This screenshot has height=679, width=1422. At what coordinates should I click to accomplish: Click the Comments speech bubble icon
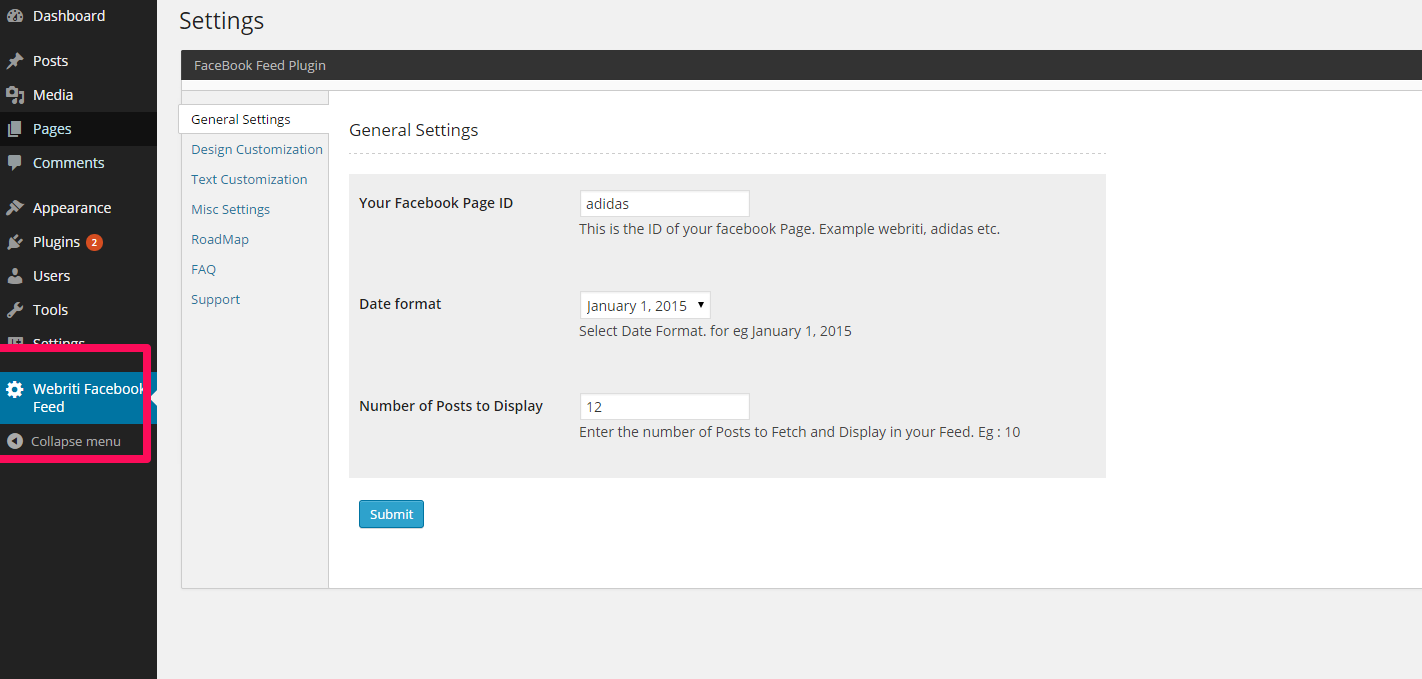[x=15, y=163]
